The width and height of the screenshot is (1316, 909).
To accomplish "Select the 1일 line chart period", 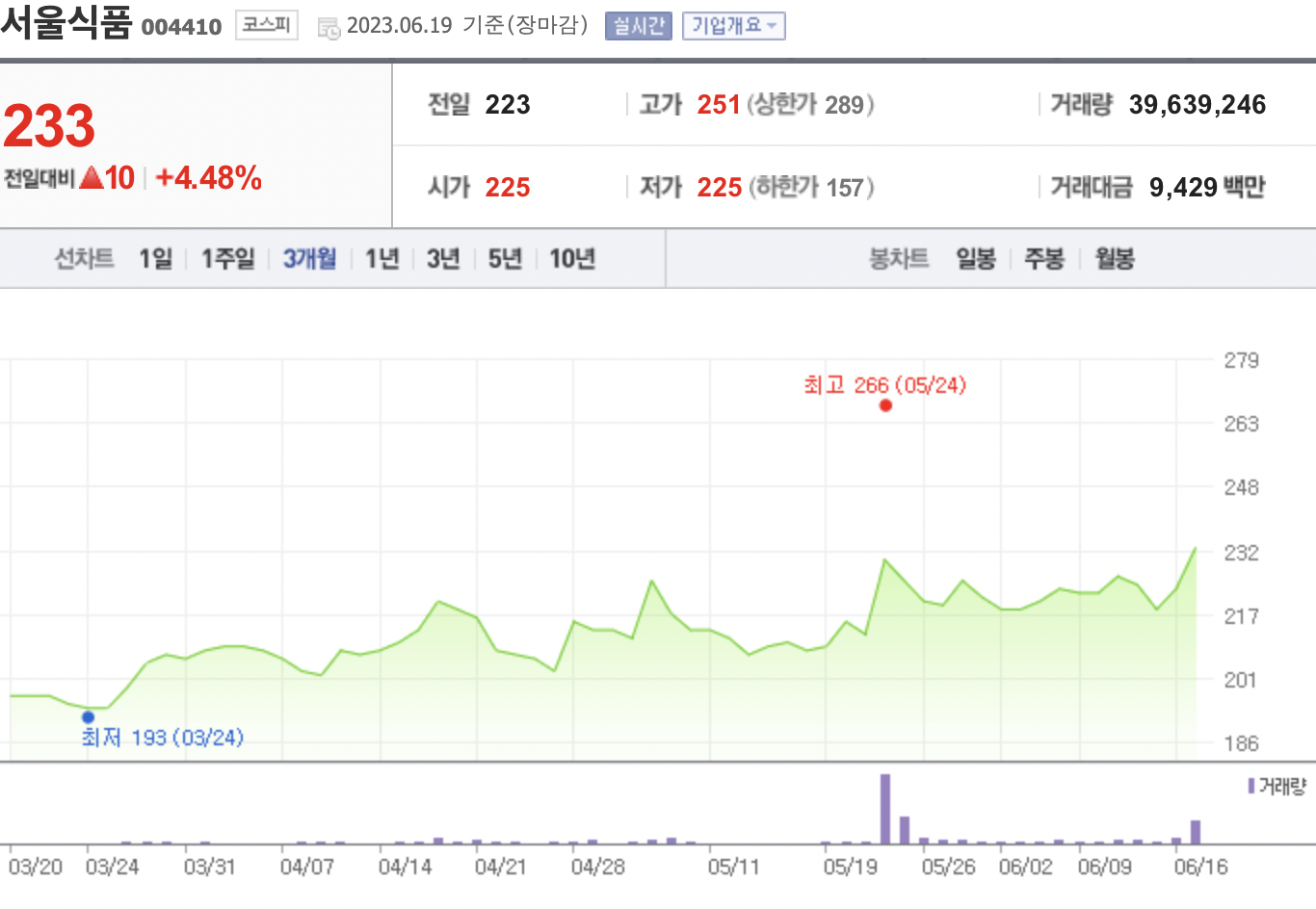I will (155, 258).
